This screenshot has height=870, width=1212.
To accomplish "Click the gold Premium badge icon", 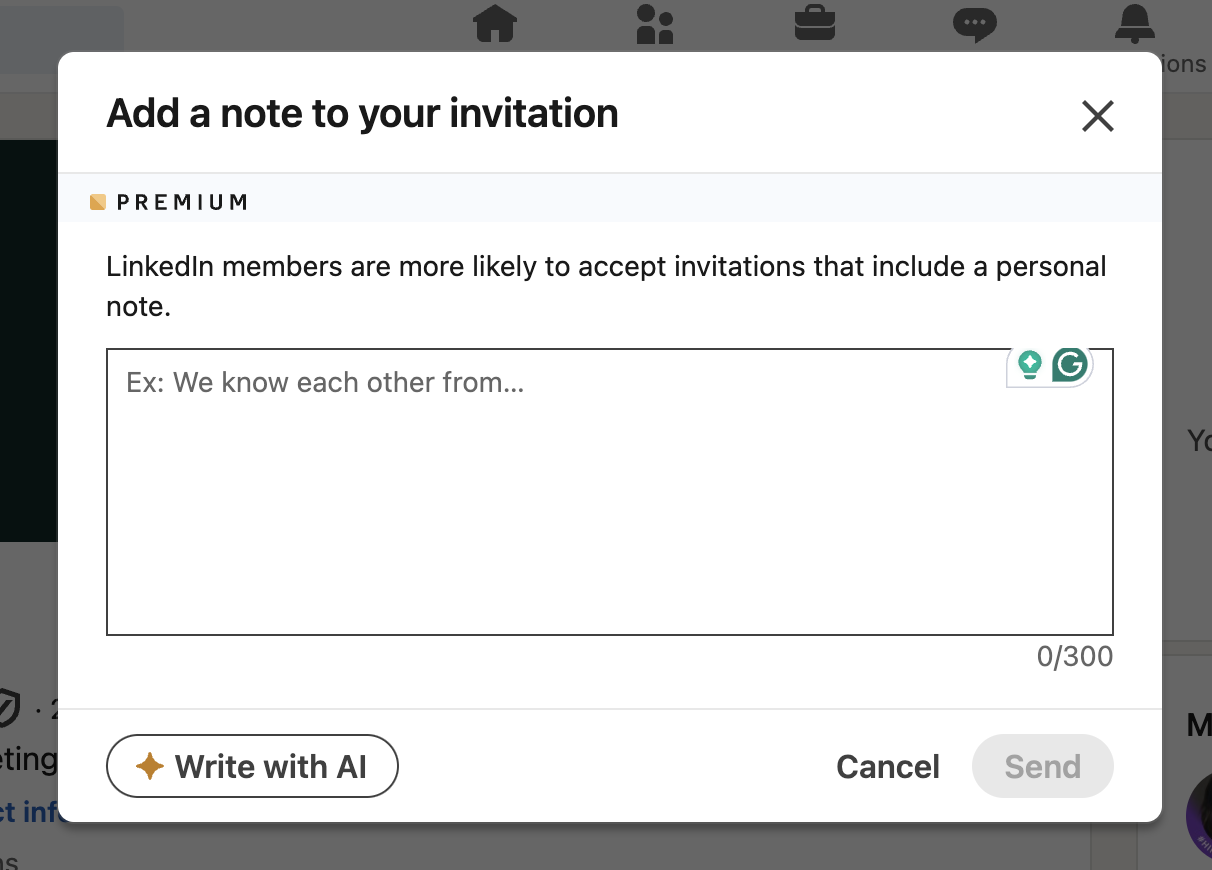I will point(97,202).
